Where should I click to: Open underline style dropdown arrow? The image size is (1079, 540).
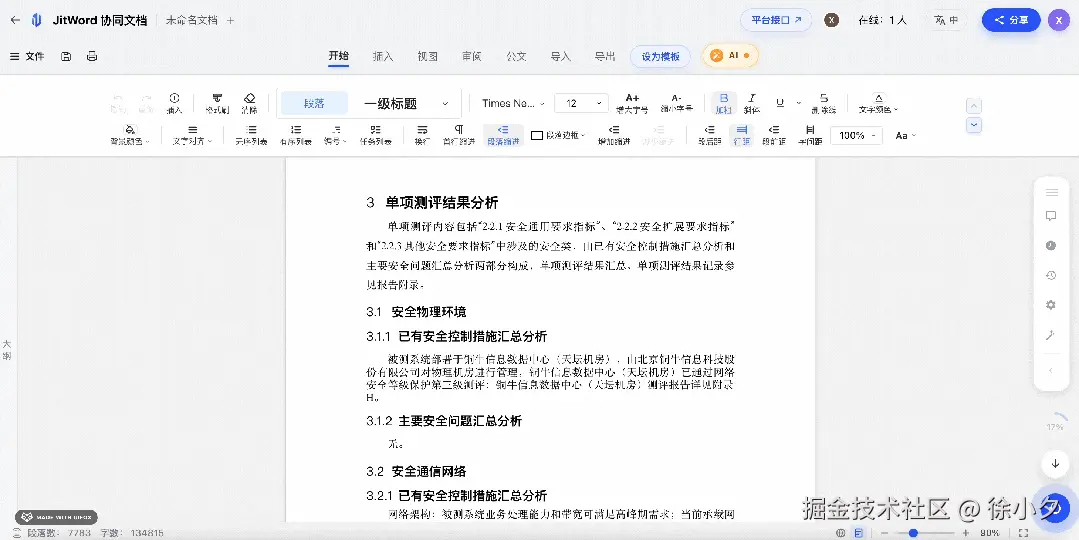798,103
